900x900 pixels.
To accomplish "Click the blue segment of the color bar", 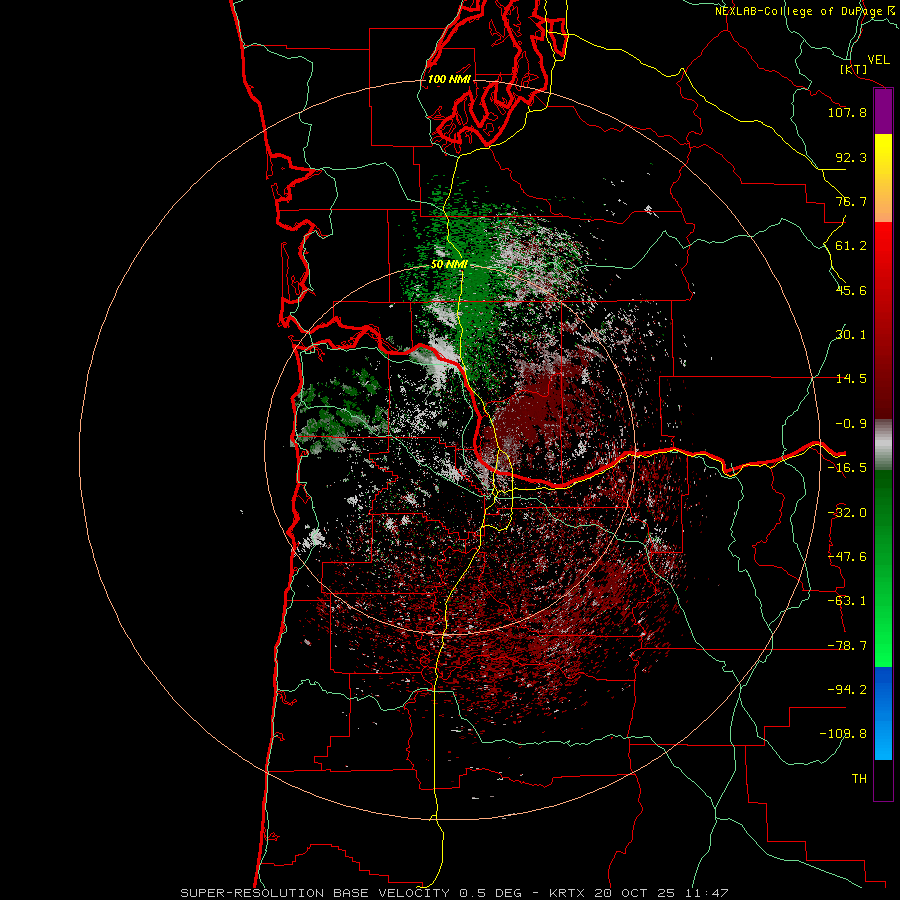I will [x=883, y=713].
